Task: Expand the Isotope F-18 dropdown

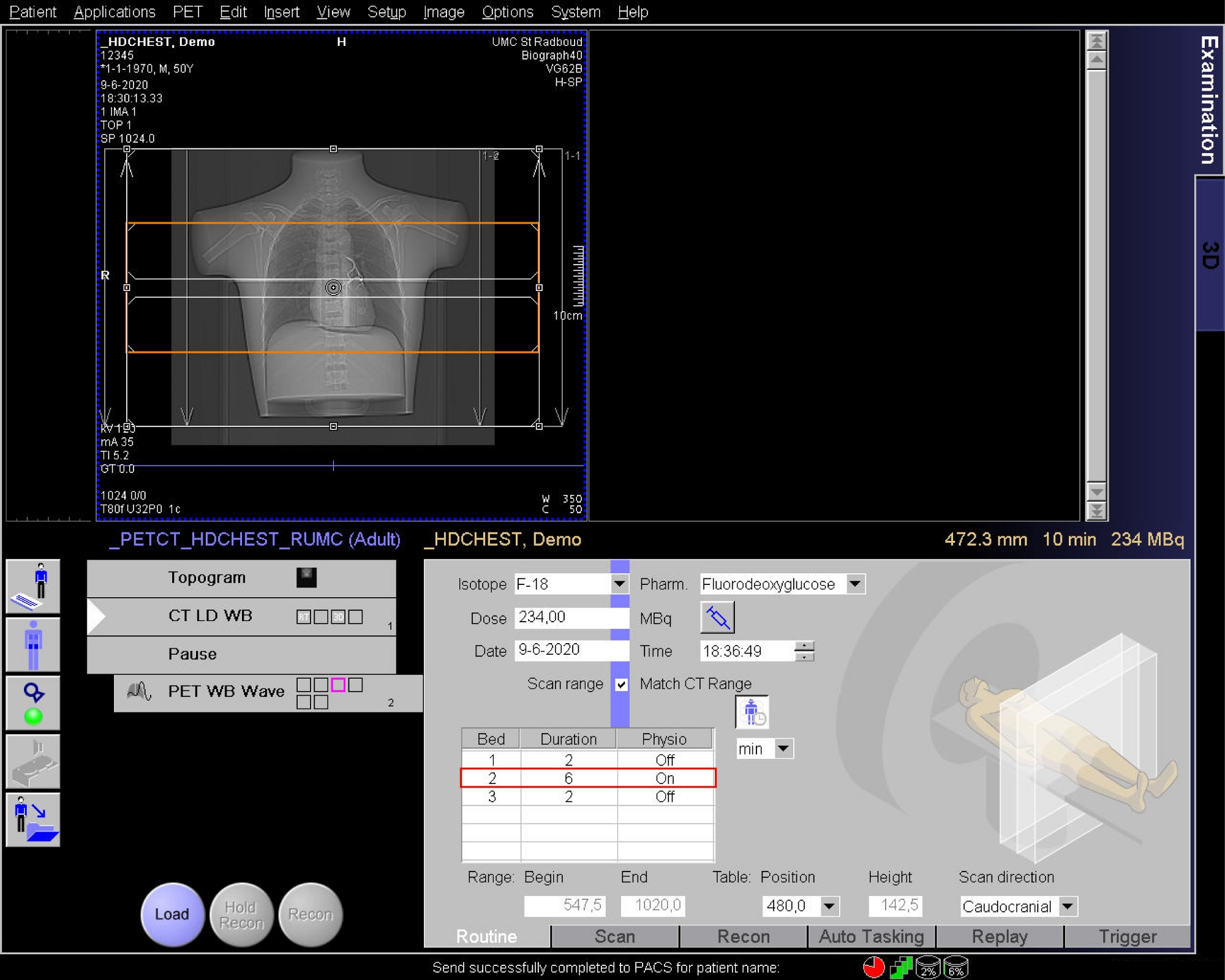Action: tap(619, 584)
